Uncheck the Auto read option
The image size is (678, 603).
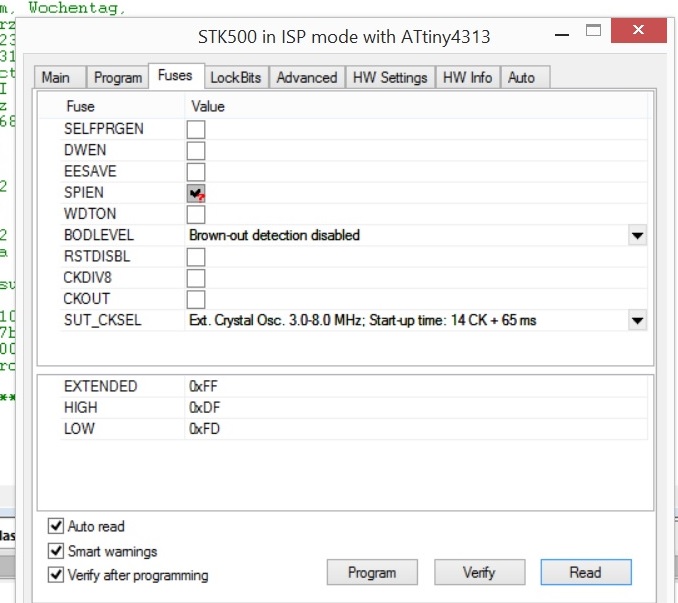pyautogui.click(x=56, y=526)
